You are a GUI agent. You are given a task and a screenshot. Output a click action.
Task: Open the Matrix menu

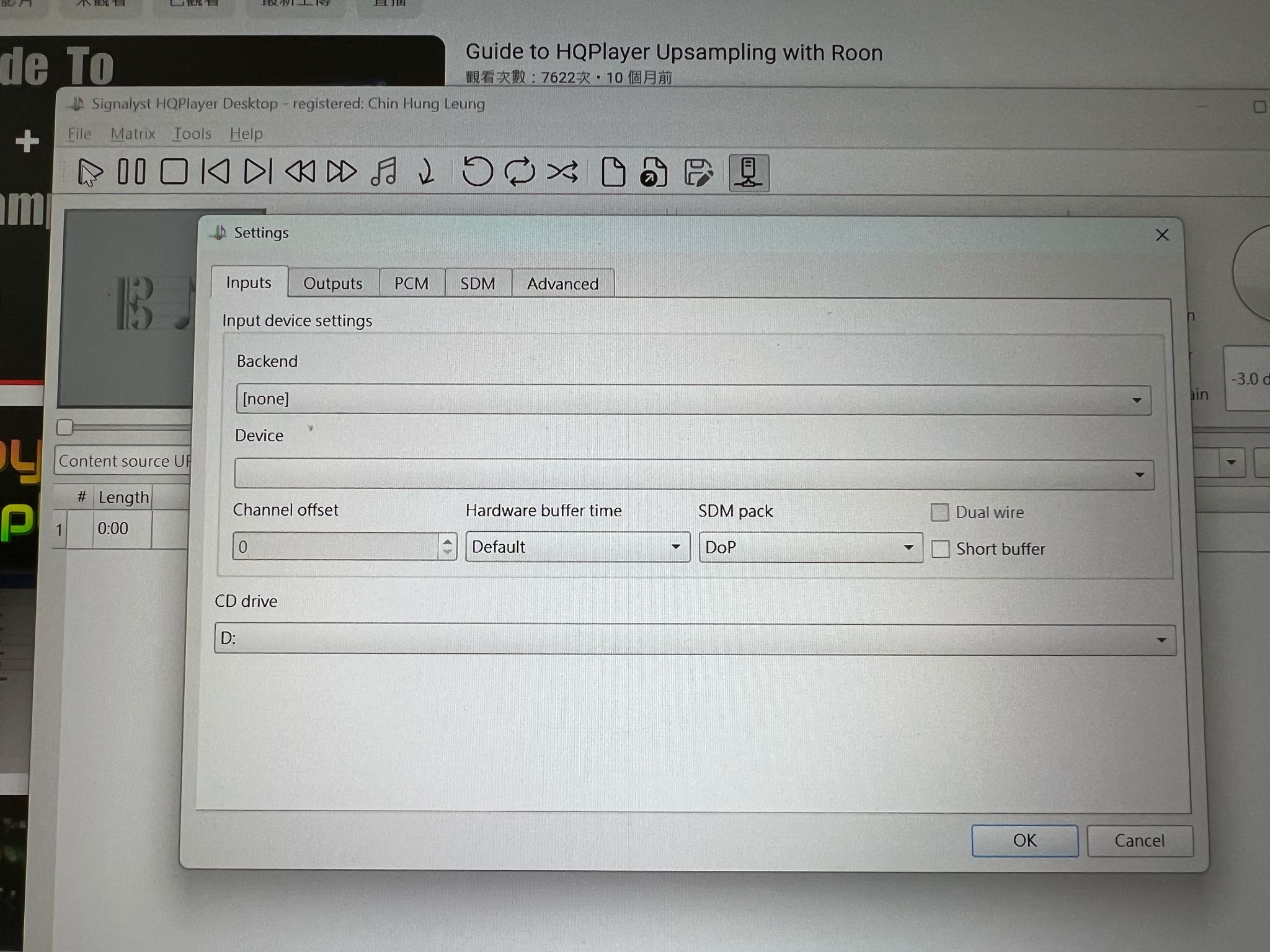[133, 134]
